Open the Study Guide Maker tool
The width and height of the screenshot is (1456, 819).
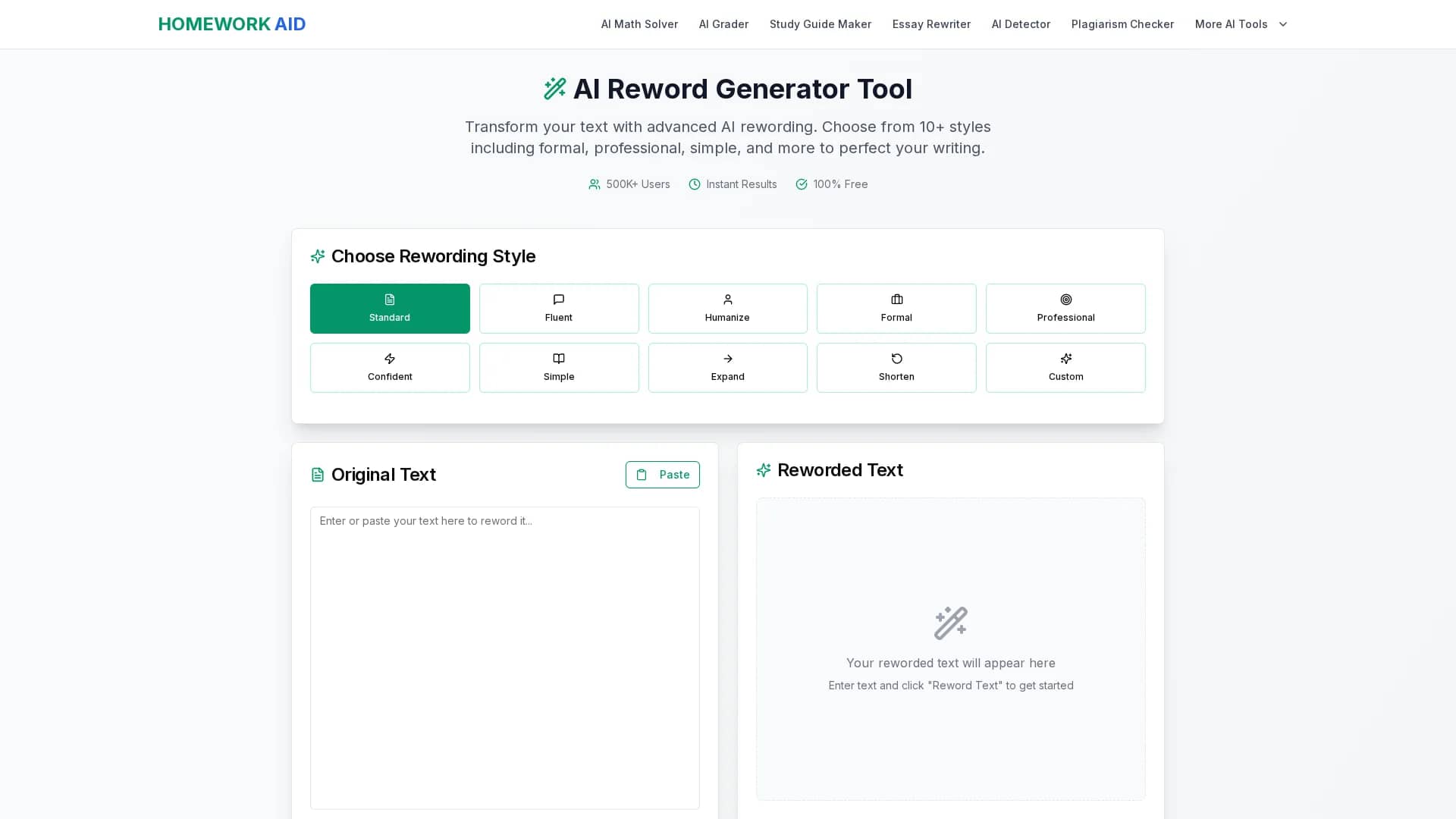(x=821, y=24)
